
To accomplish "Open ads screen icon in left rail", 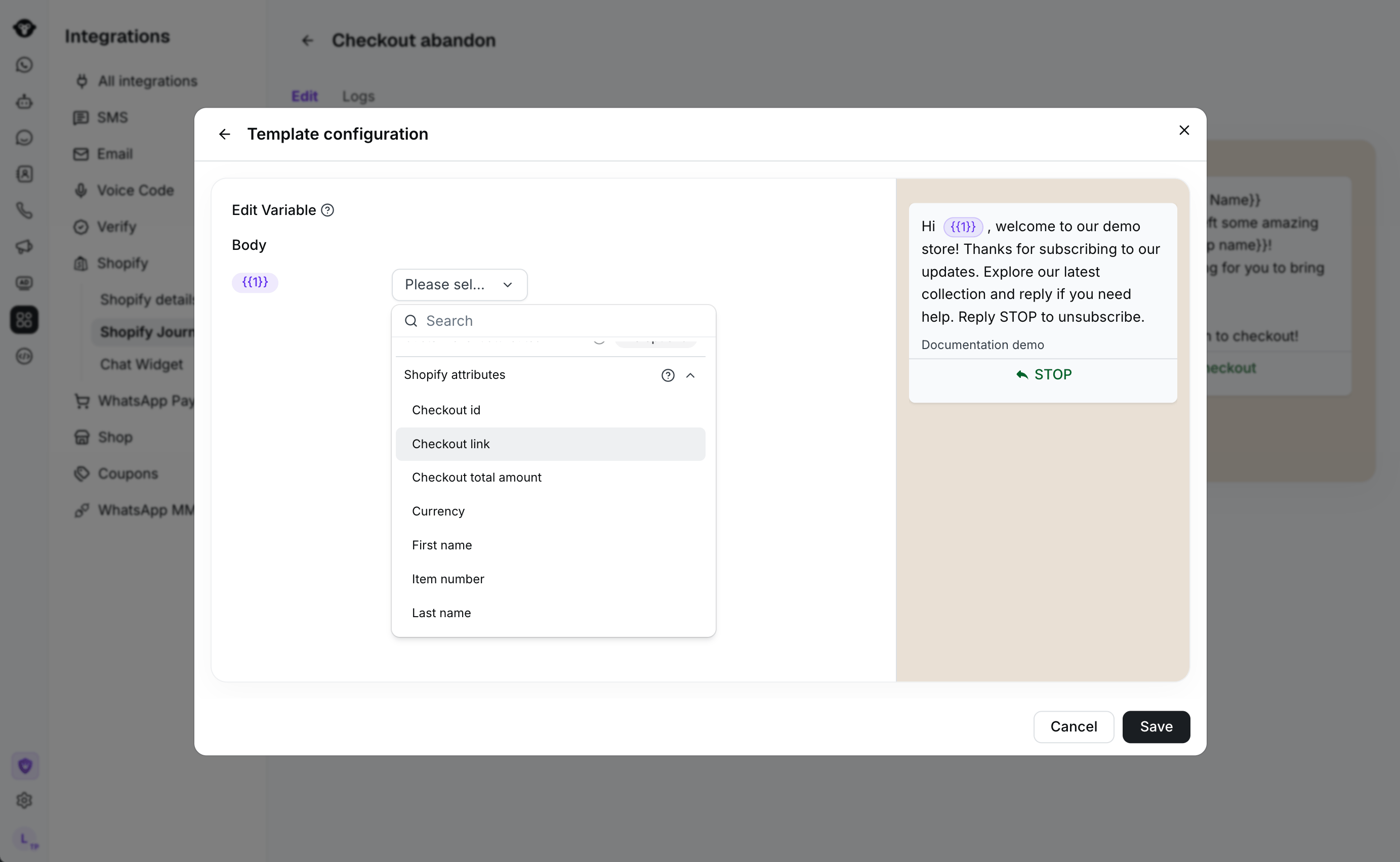I will pyautogui.click(x=24, y=283).
